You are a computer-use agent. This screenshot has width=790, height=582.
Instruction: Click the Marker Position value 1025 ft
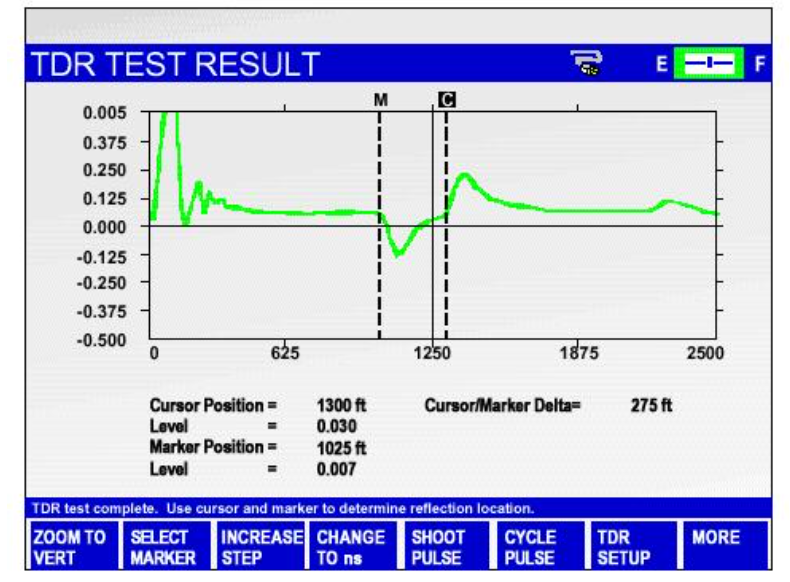[x=341, y=447]
